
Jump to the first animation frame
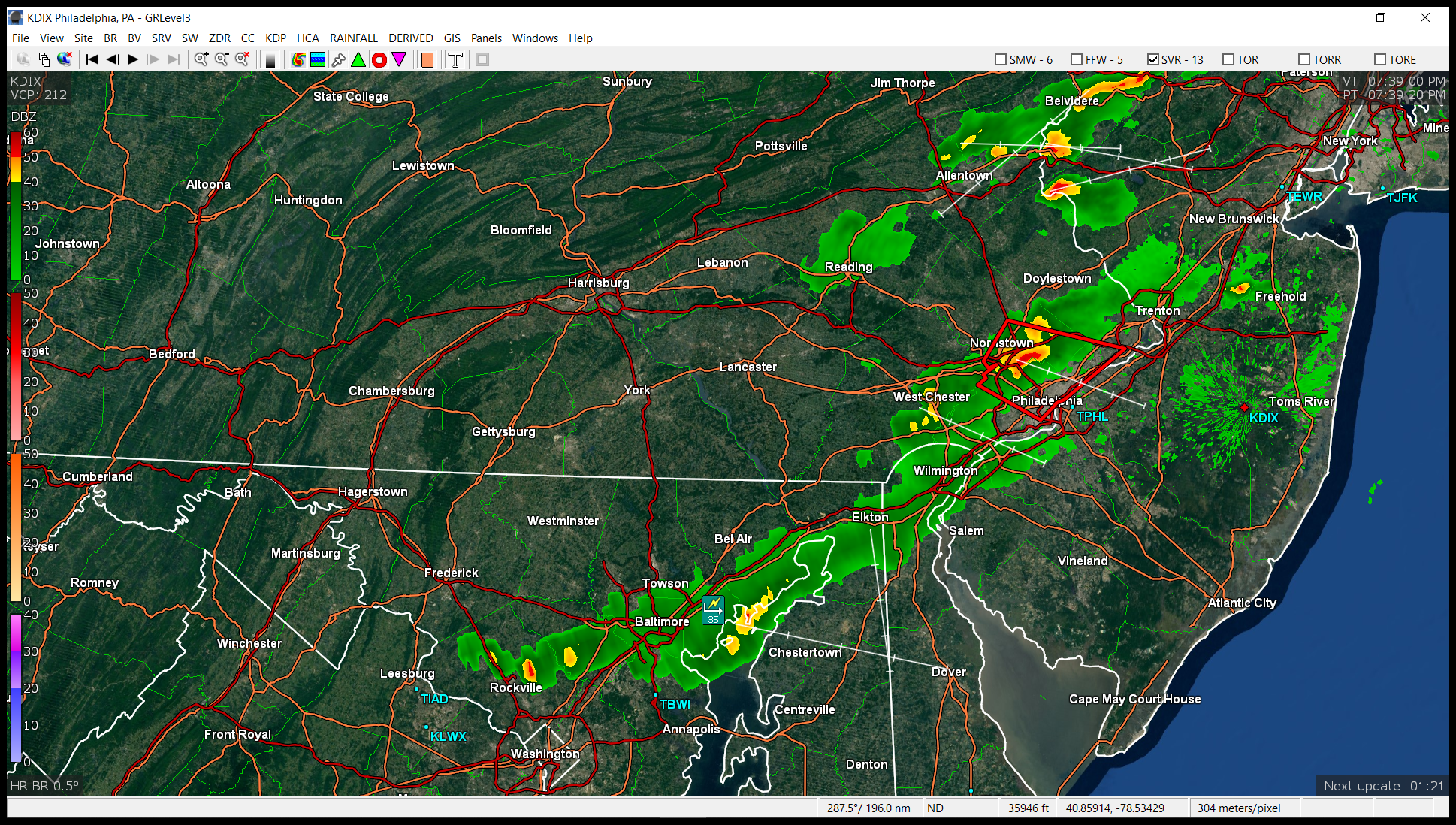(x=92, y=59)
